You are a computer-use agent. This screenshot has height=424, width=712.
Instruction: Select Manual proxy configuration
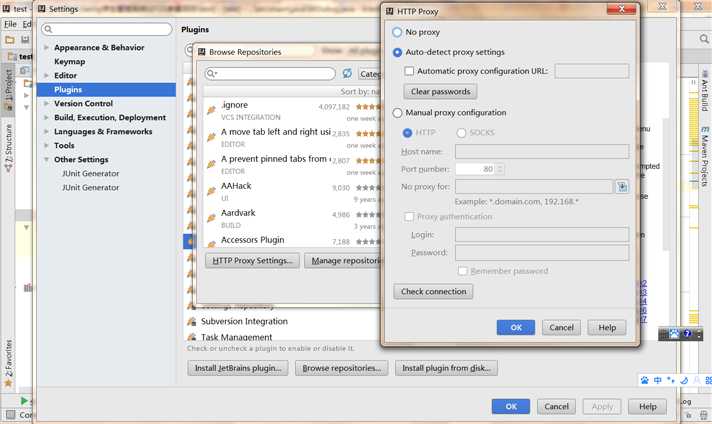click(397, 113)
